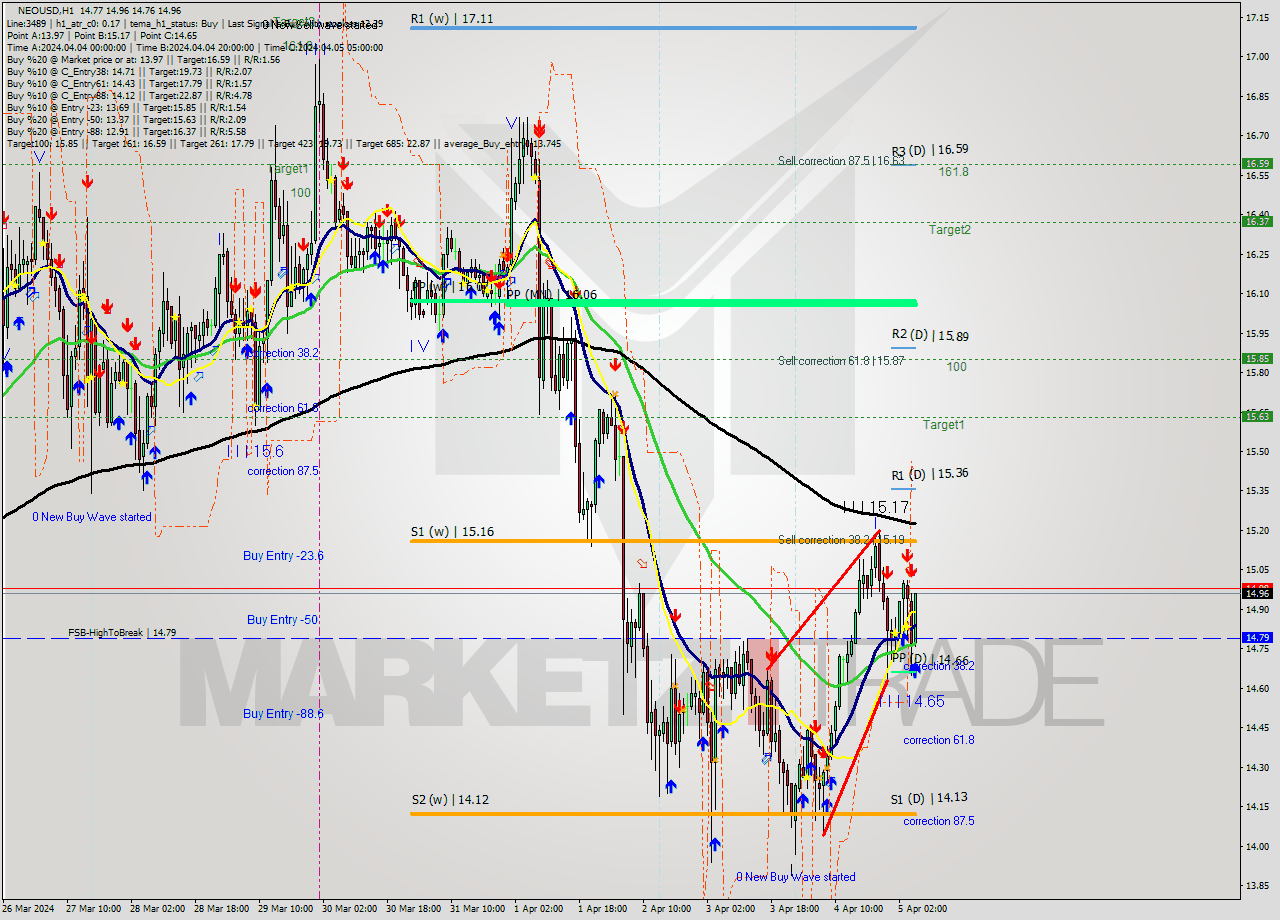Viewport: 1280px width, 920px height.
Task: Click the 26 Mar 2024 date label
Action: (27, 909)
